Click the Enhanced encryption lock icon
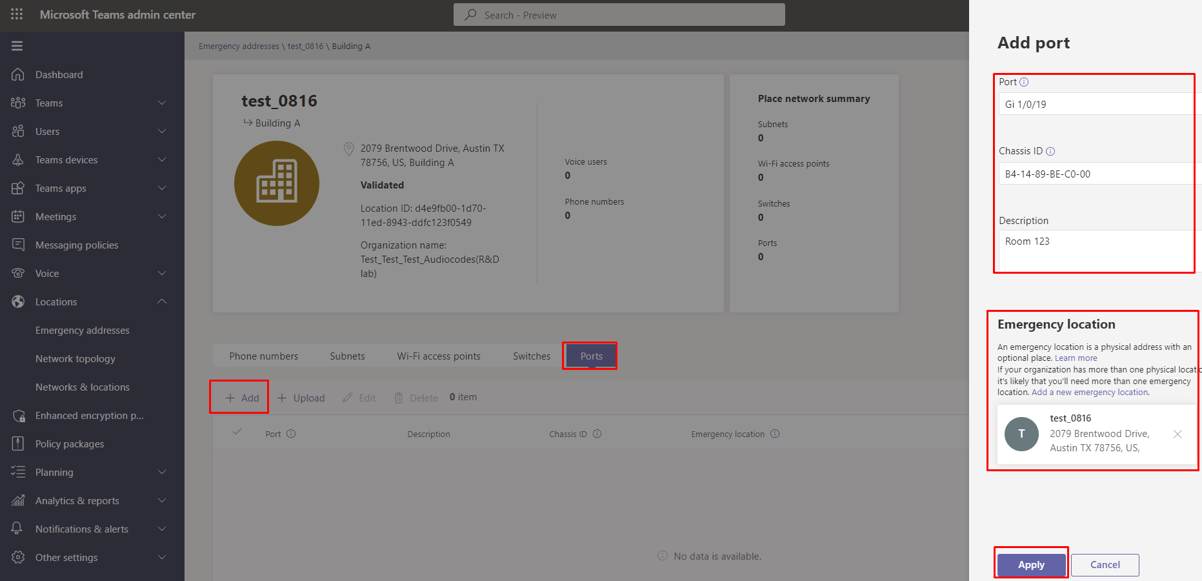Image resolution: width=1202 pixels, height=581 pixels. click(x=18, y=415)
